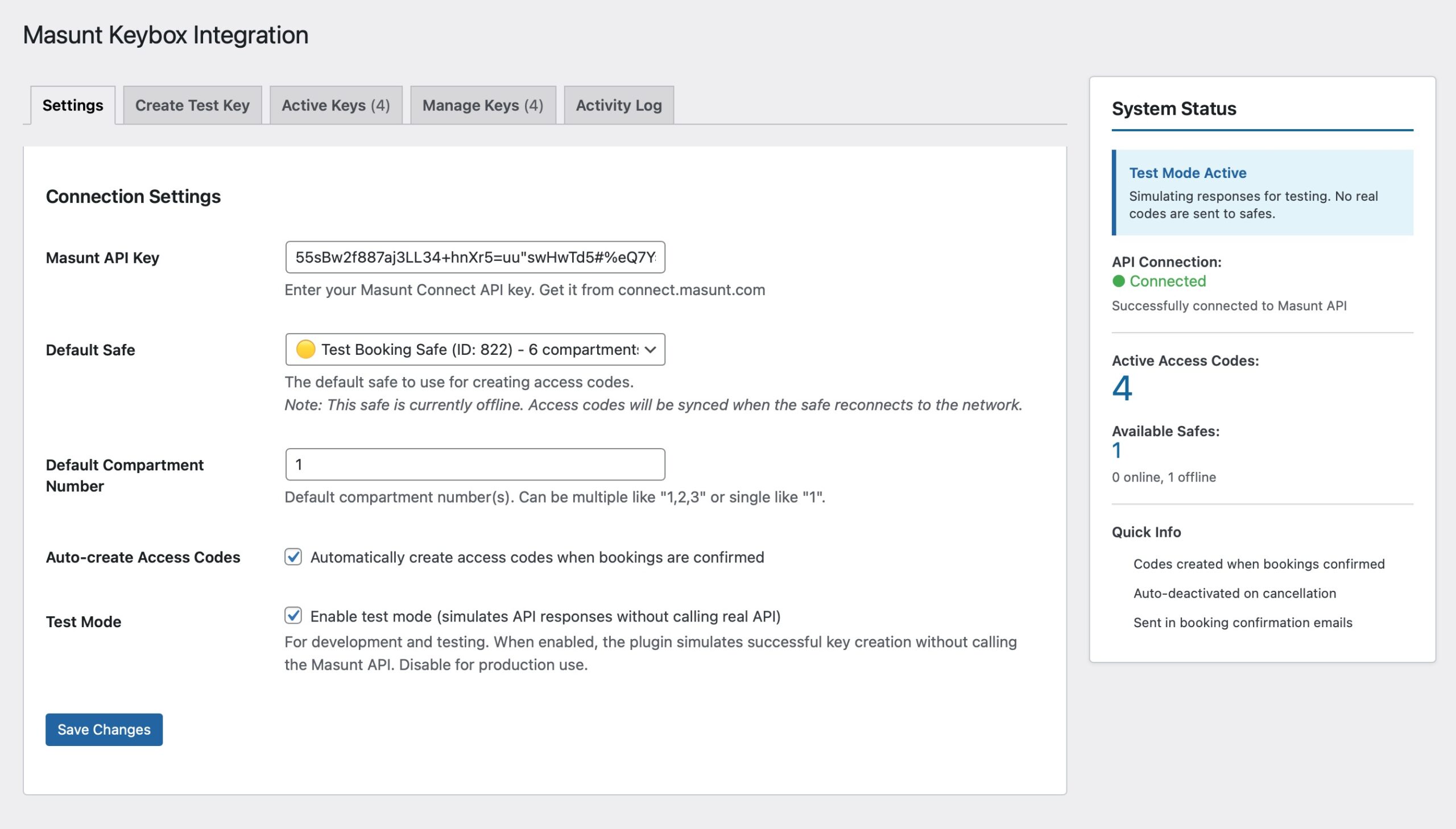The image size is (1456, 829).
Task: Click the Active Access Codes count 4
Action: point(1122,389)
